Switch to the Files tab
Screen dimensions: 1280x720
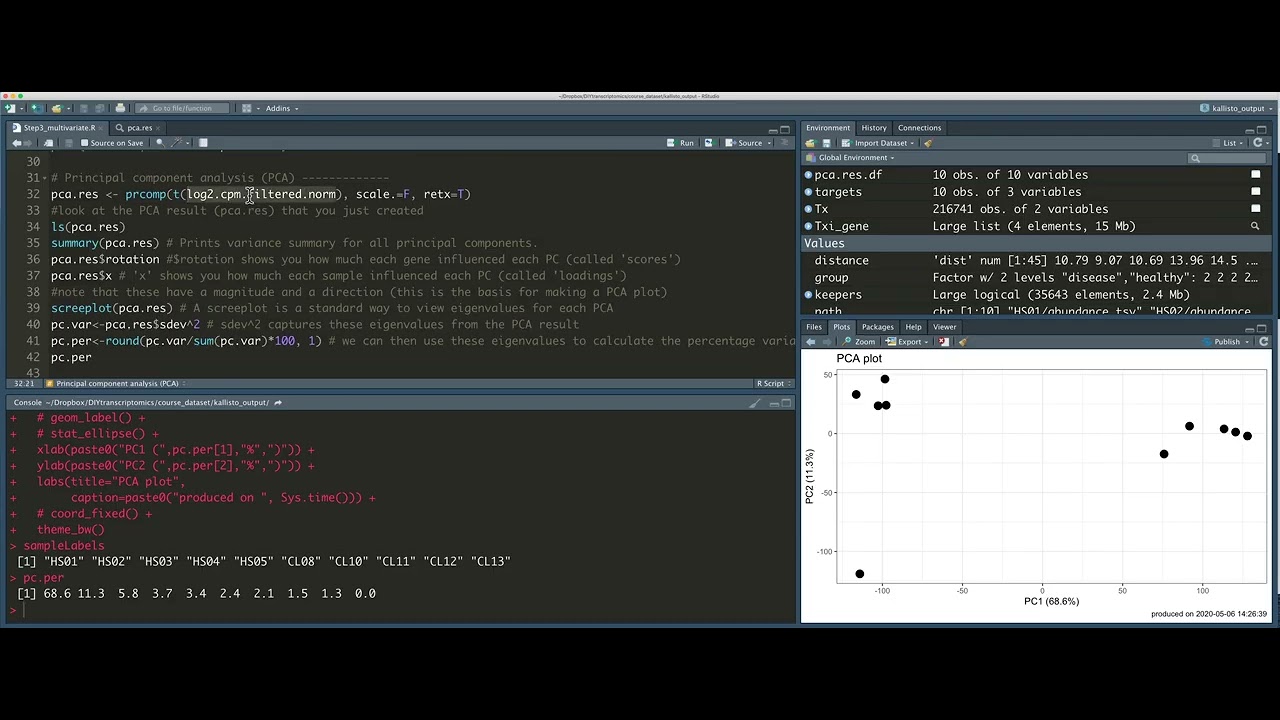[x=814, y=327]
